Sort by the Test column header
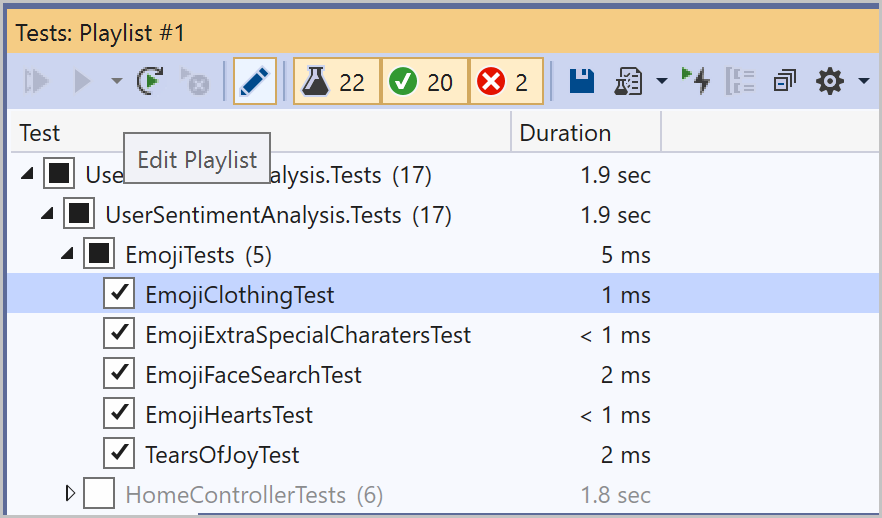Image resolution: width=882 pixels, height=518 pixels. (260, 133)
